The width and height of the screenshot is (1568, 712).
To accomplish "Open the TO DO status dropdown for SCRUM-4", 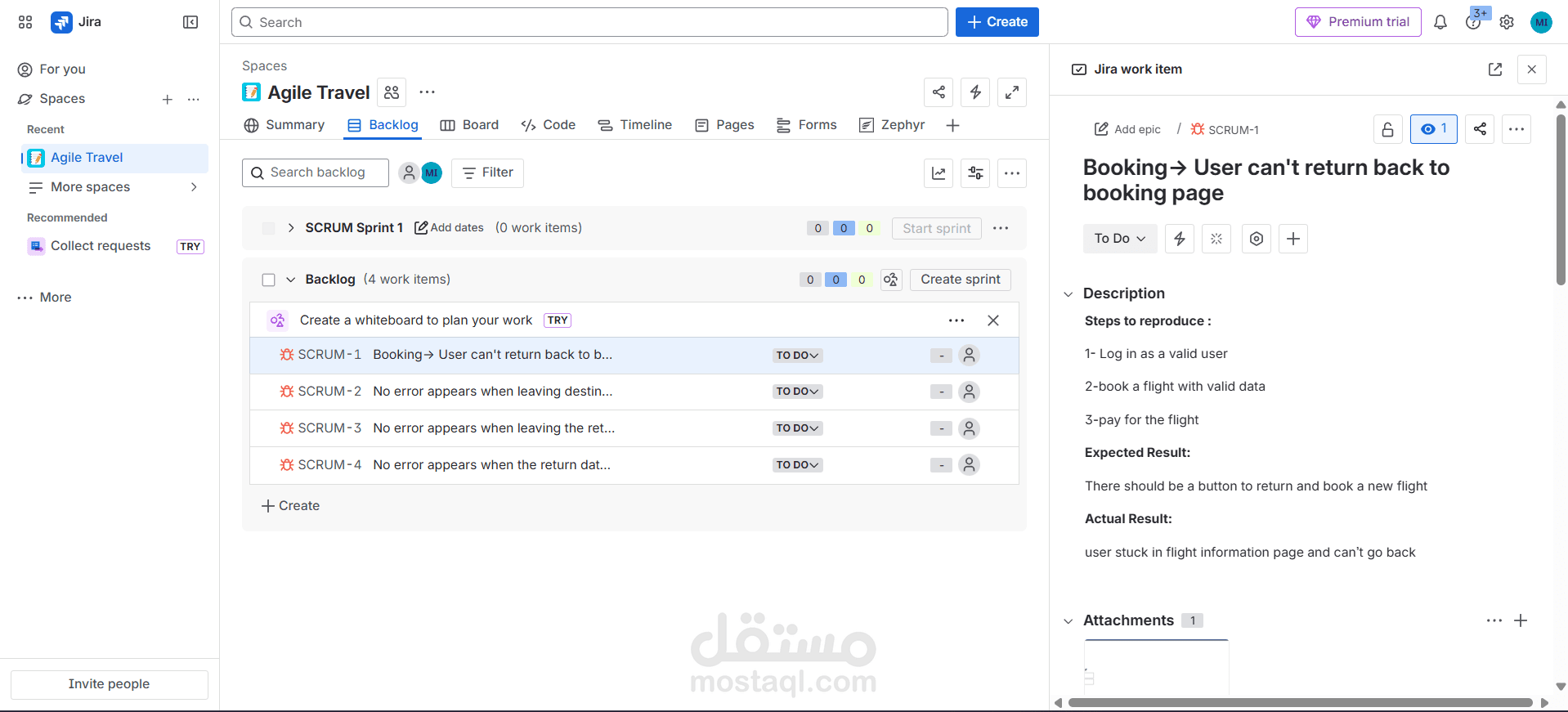I will pyautogui.click(x=797, y=465).
